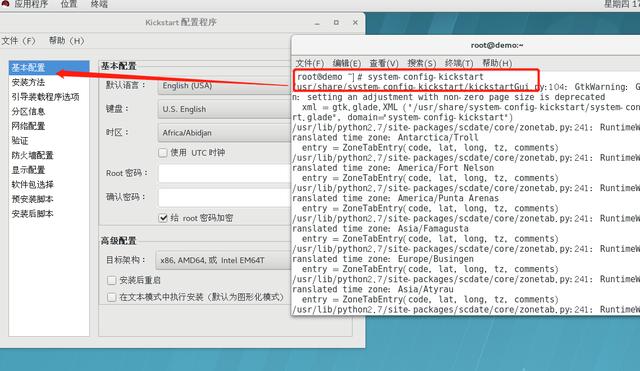Open the 时区 Africa/Abidjan dropdown
640x371 pixels.
point(224,133)
